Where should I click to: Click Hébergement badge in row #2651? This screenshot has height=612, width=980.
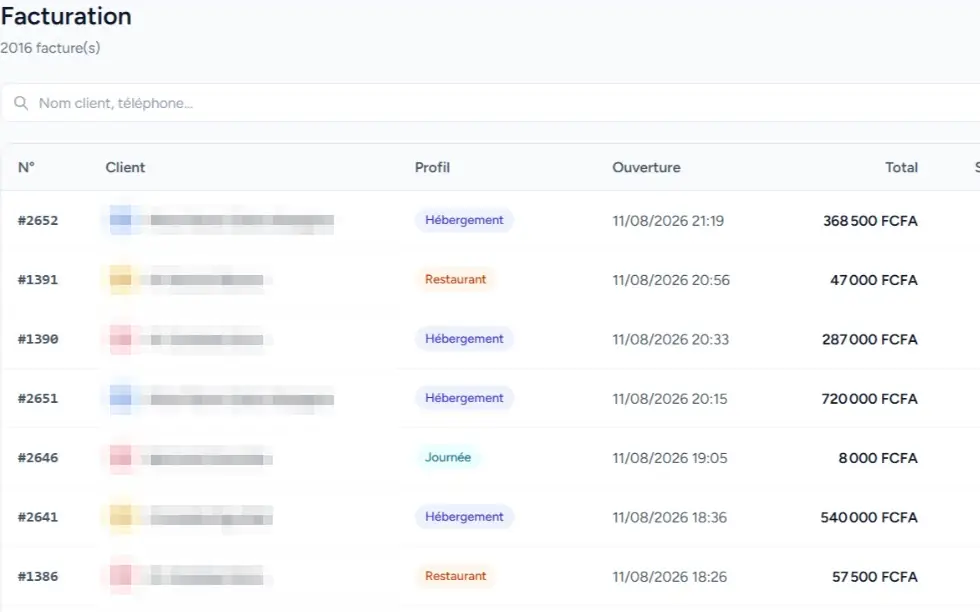pyautogui.click(x=464, y=398)
